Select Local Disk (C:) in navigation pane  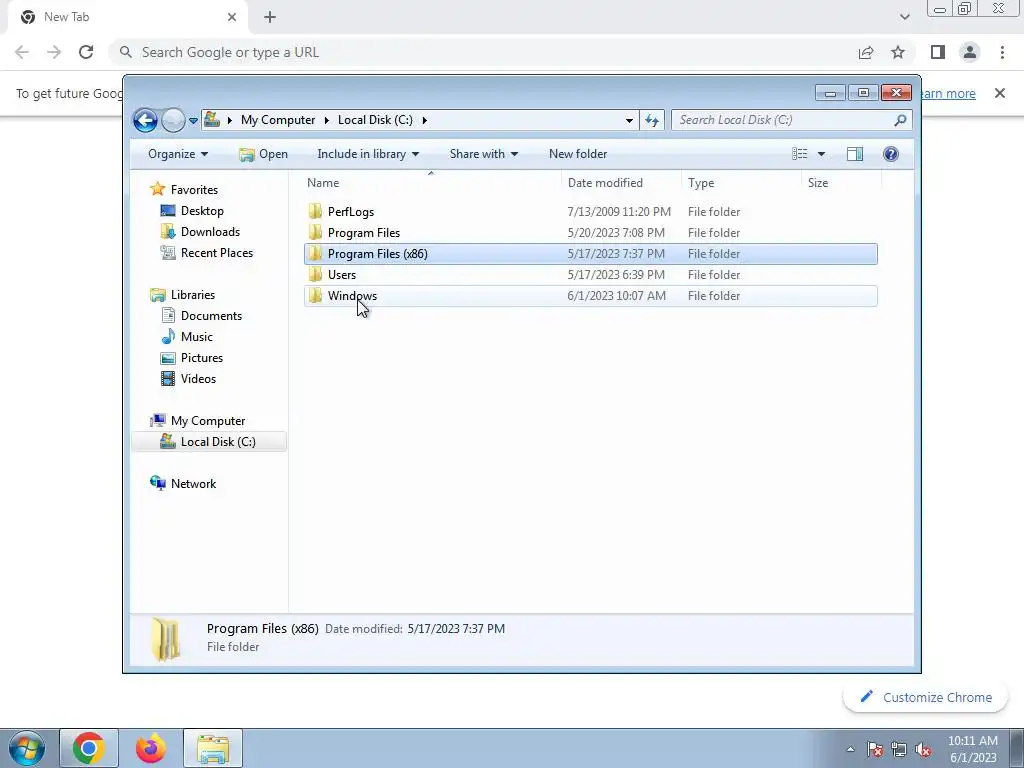[x=209, y=442]
